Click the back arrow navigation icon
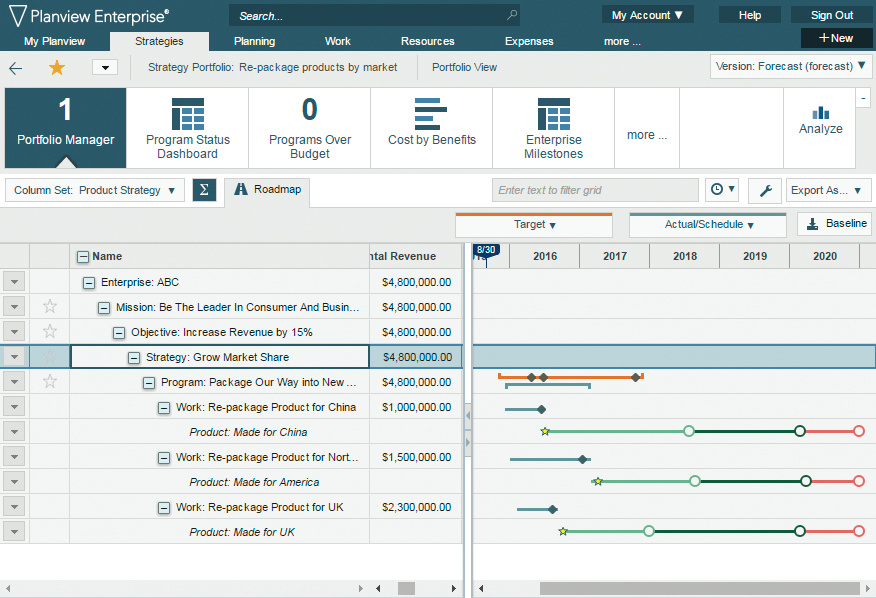Screen dimensions: 876x598 click(16, 68)
